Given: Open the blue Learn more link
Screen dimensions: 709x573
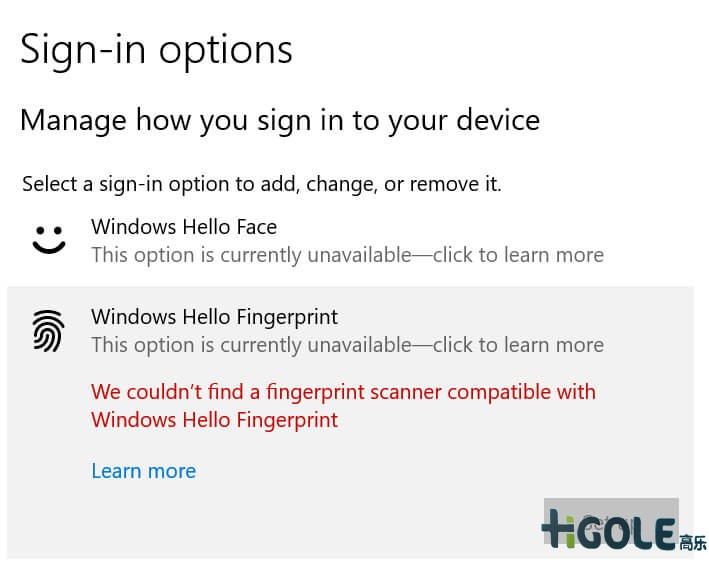Looking at the screenshot, I should coord(143,471).
